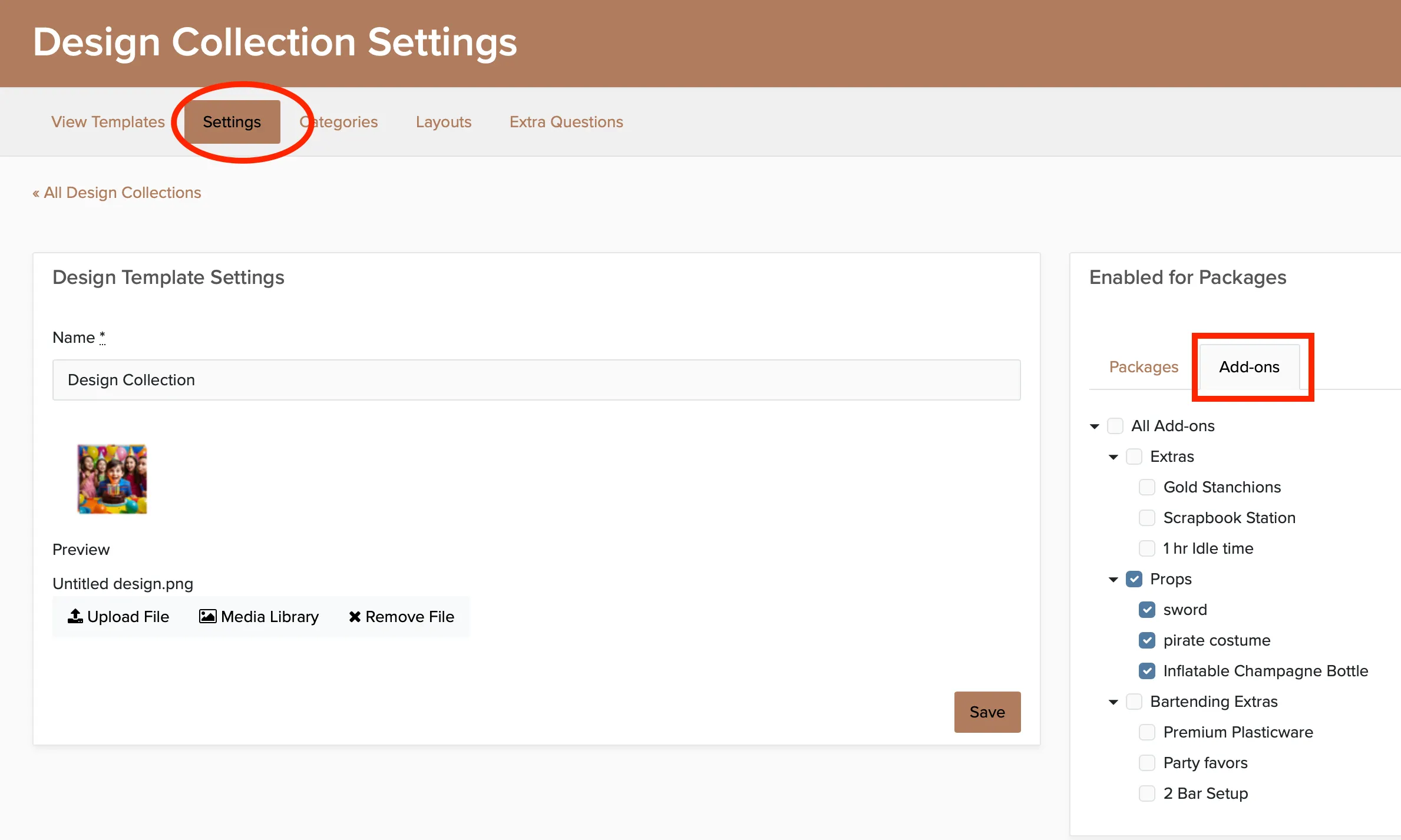1401x840 pixels.
Task: Check the Scrapbook Station add-on
Action: coord(1146,518)
